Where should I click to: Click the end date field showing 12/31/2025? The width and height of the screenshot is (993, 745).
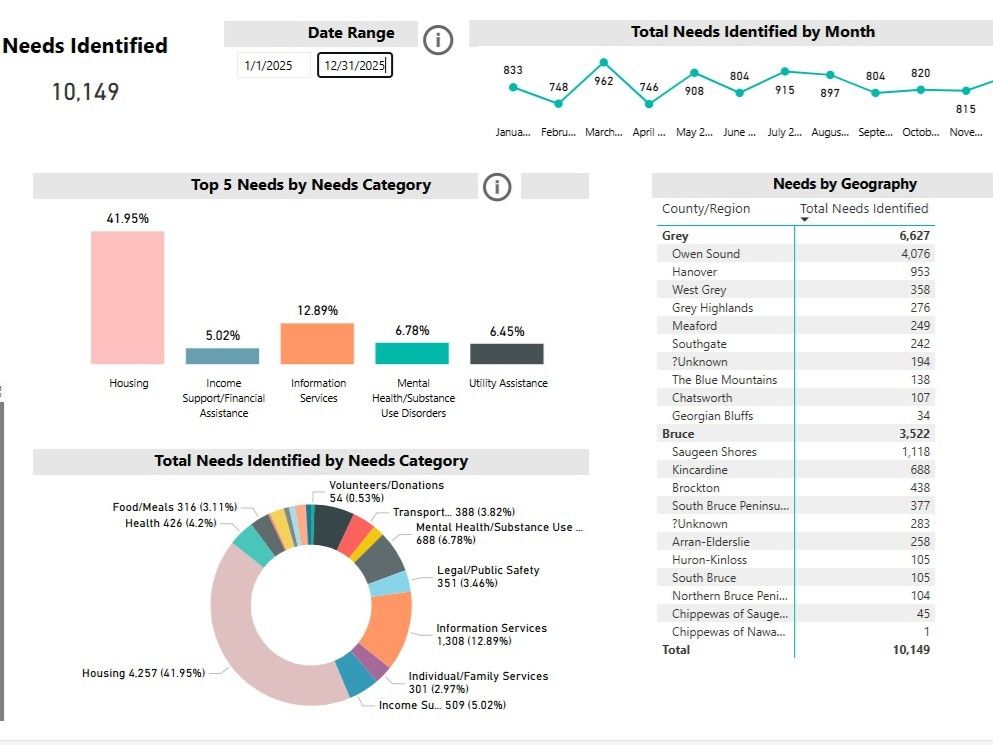[354, 66]
